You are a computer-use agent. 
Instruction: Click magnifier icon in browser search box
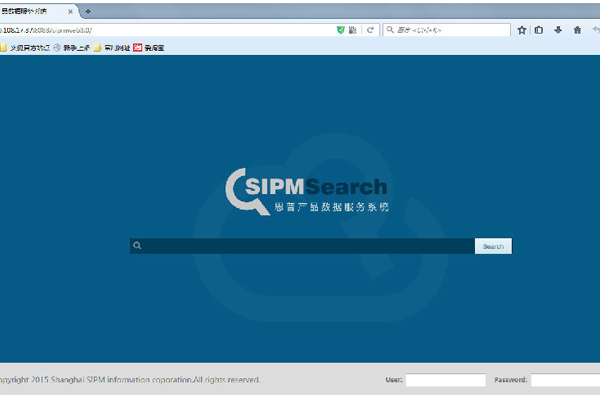click(x=390, y=29)
